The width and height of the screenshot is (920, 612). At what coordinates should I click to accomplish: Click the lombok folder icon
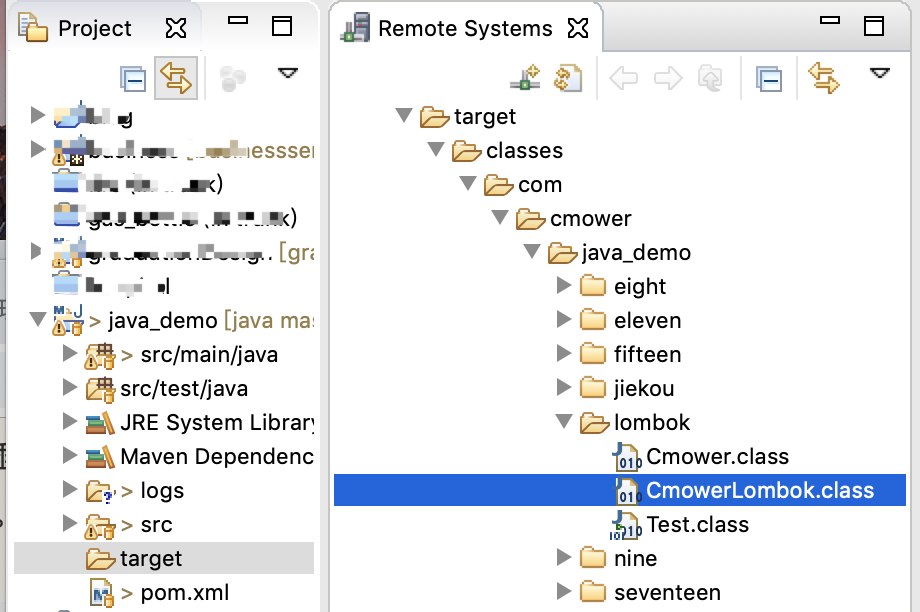[594, 422]
